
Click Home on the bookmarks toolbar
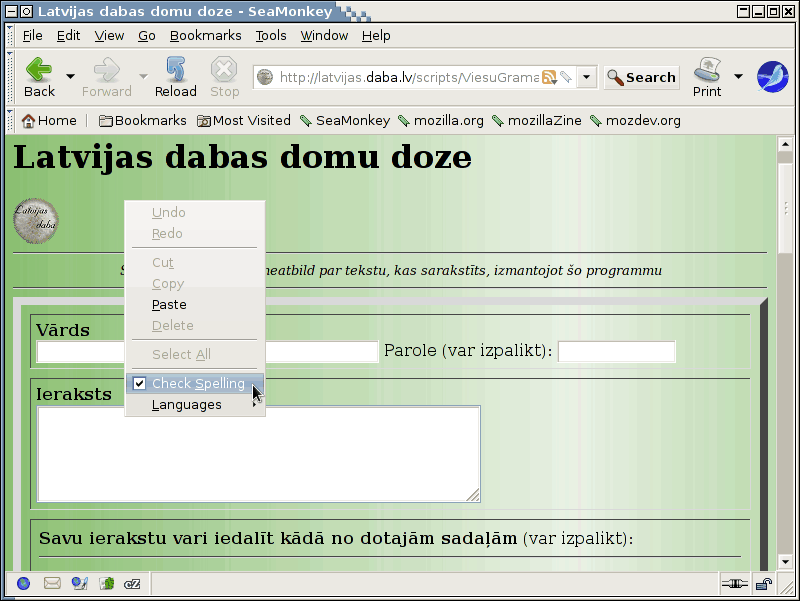coord(49,121)
